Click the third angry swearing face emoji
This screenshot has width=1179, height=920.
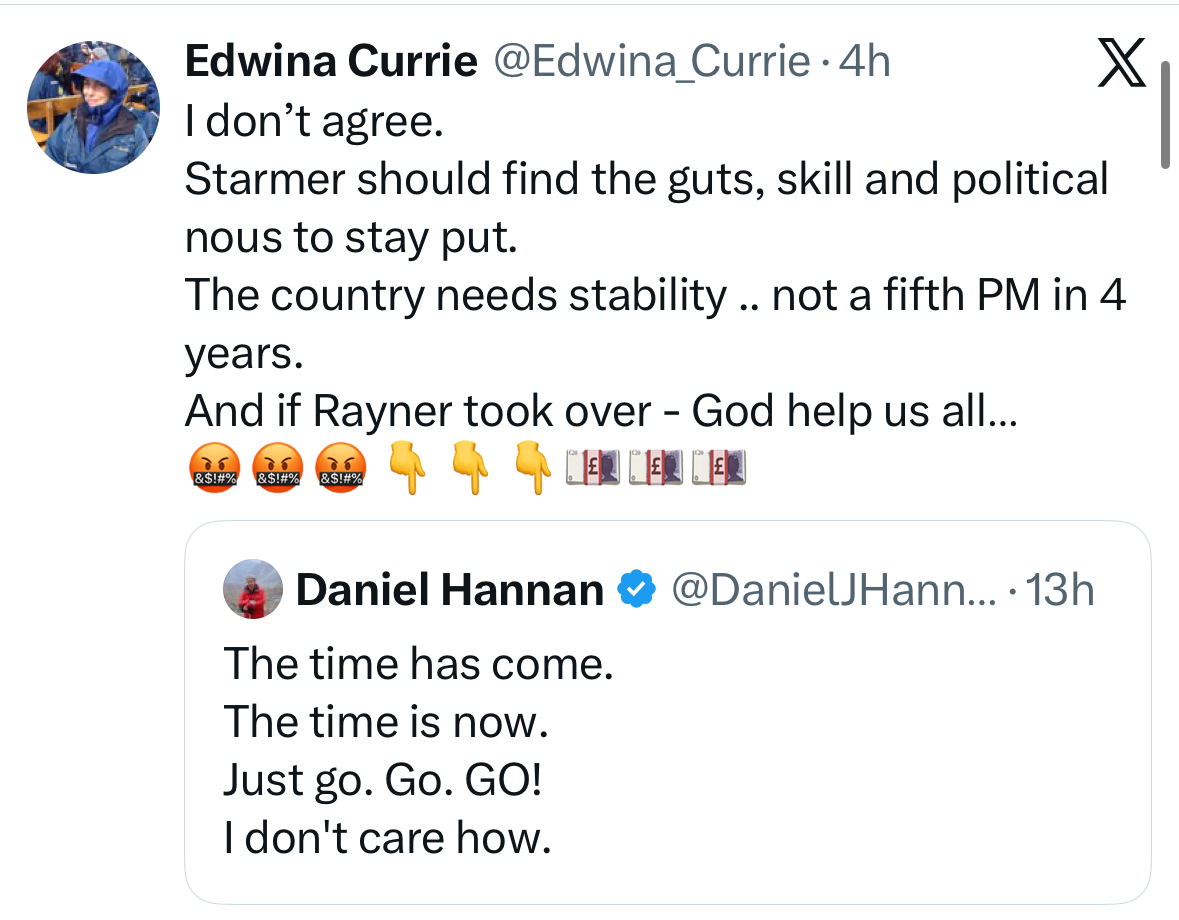click(x=340, y=468)
